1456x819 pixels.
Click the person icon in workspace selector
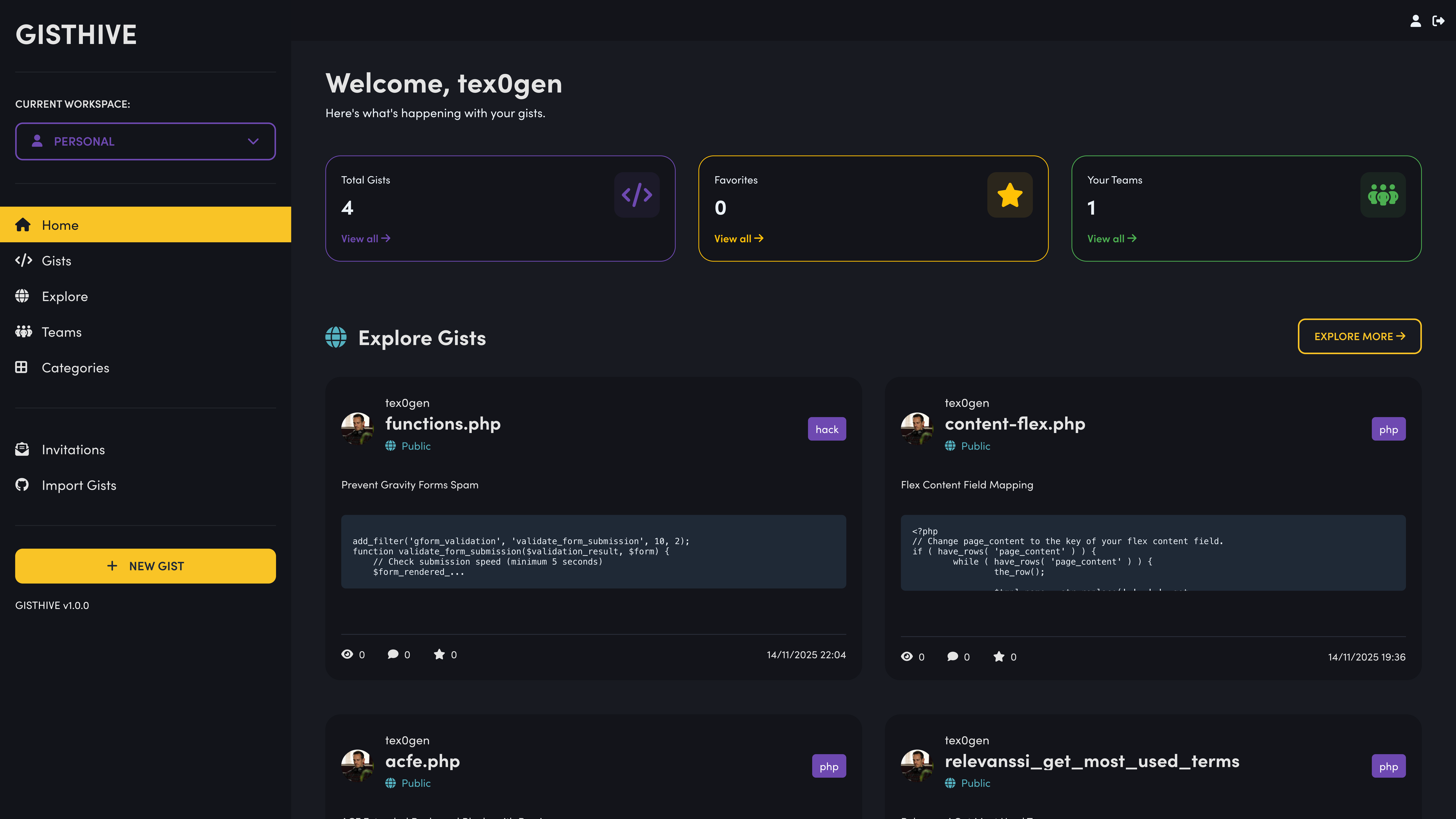[37, 141]
